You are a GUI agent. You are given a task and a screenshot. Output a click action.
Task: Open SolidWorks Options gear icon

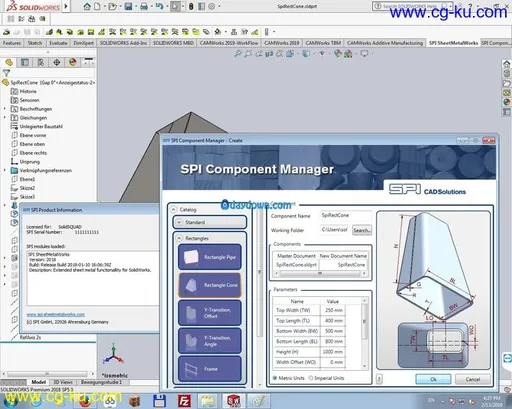point(211,6)
